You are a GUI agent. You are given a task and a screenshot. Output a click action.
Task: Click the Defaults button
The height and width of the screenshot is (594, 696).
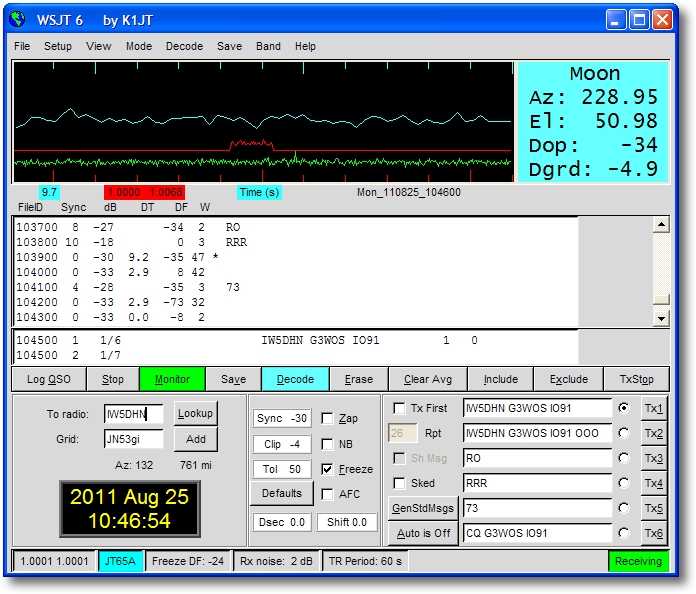[x=281, y=493]
